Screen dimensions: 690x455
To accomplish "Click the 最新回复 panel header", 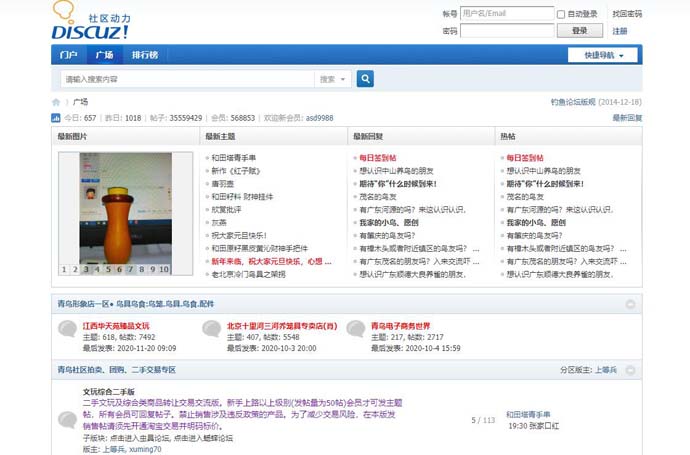I will click(368, 136).
